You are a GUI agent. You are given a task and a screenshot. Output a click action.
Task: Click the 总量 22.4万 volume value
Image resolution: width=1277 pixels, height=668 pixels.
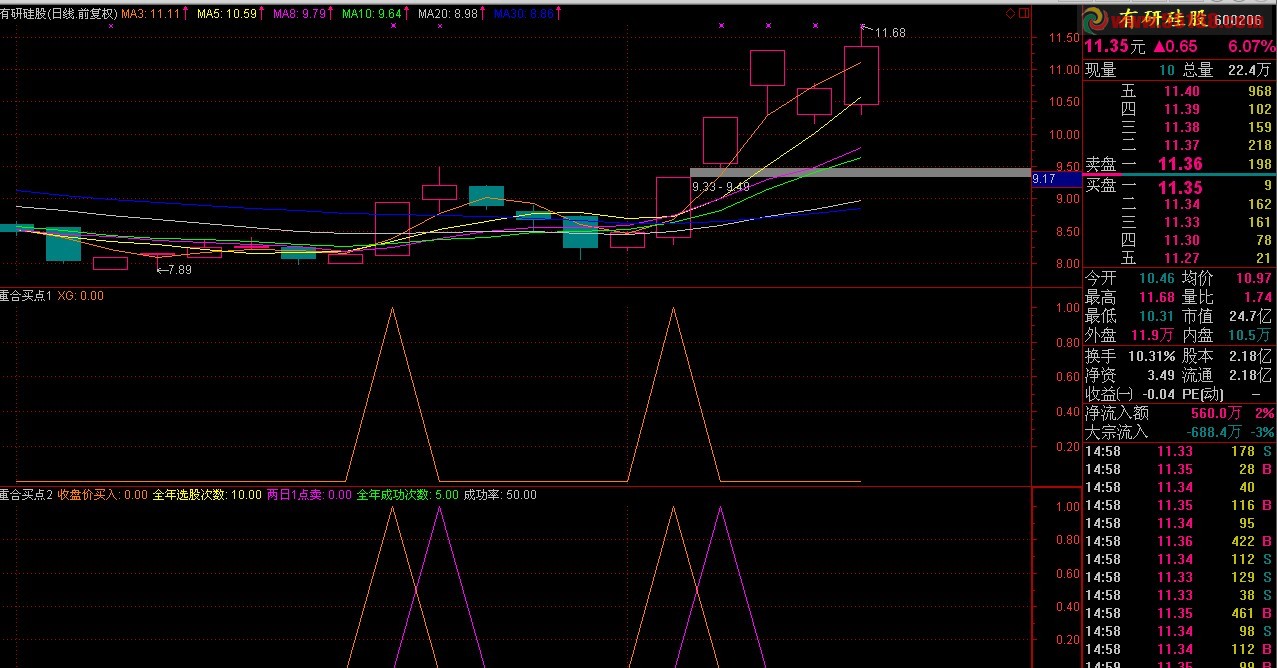(x=1229, y=70)
